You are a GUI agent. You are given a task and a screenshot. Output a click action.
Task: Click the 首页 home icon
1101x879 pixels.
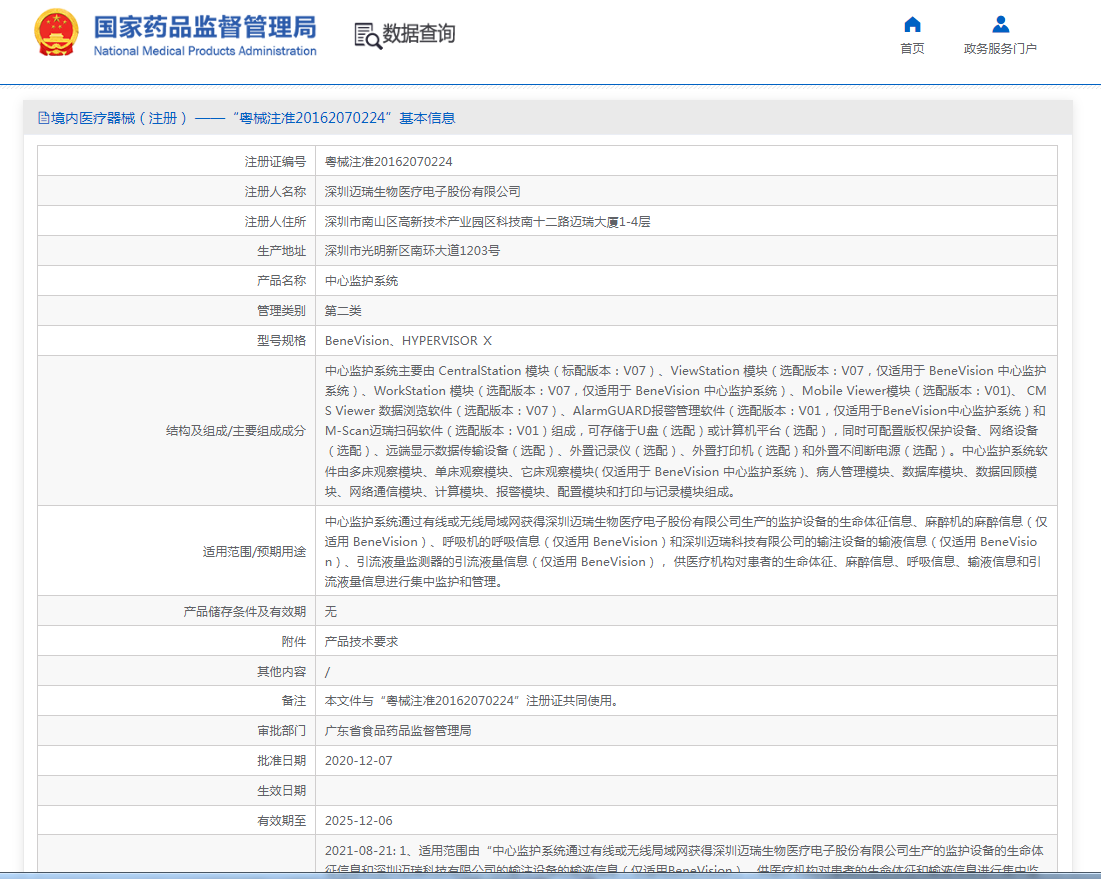point(912,25)
